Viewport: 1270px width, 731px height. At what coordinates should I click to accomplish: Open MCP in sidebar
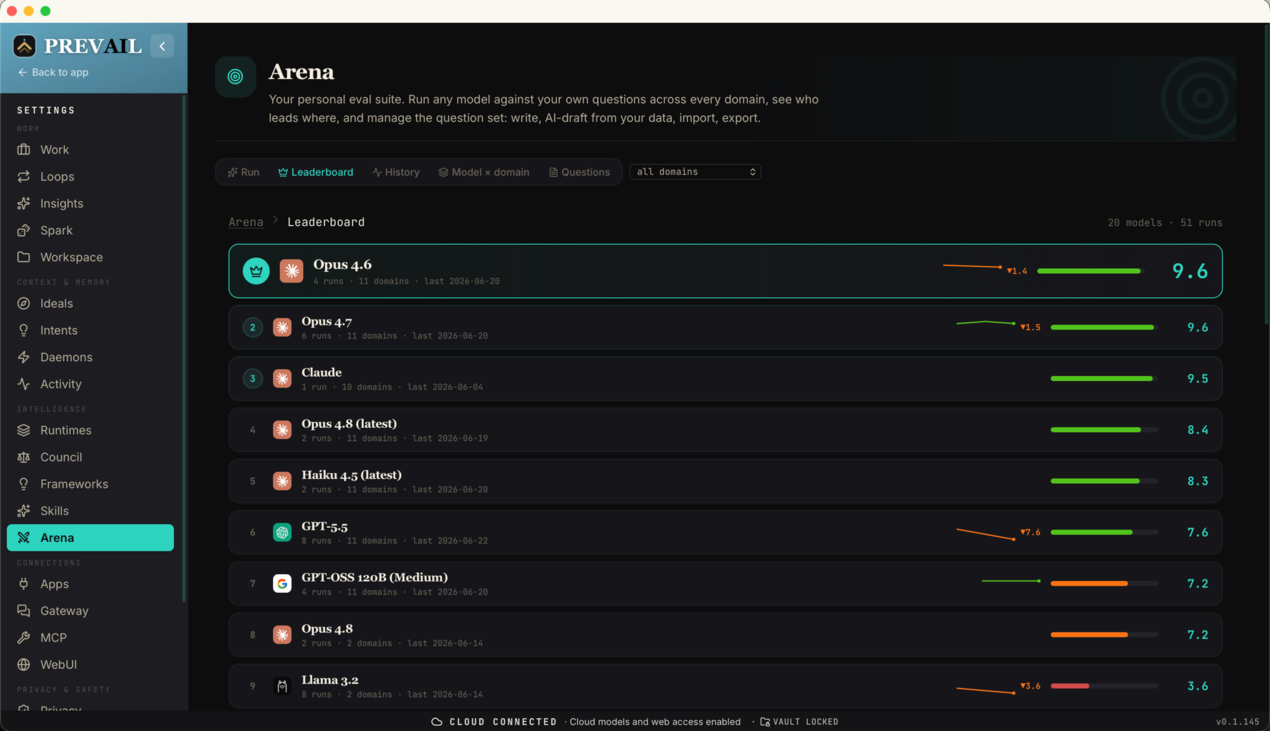(x=90, y=638)
